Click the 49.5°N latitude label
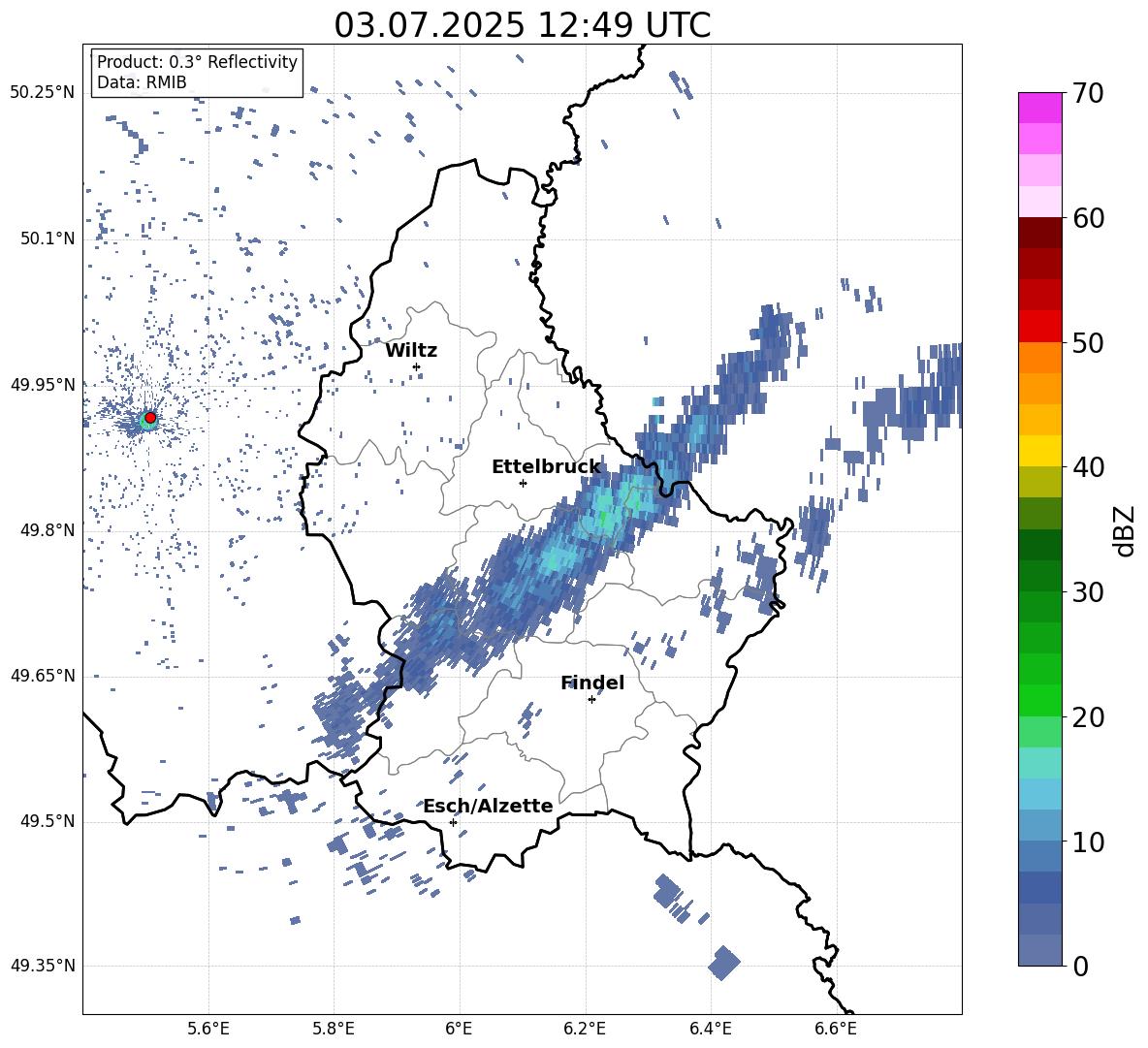 point(47,821)
